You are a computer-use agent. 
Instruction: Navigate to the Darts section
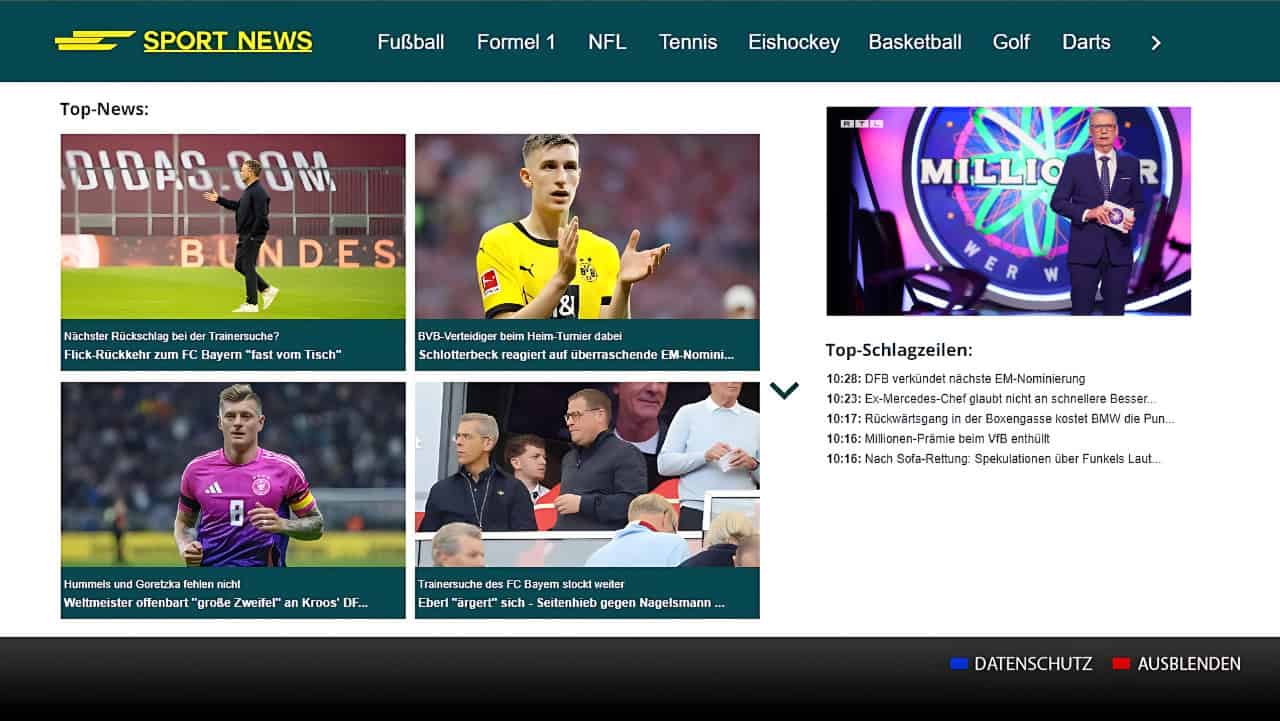point(1086,42)
